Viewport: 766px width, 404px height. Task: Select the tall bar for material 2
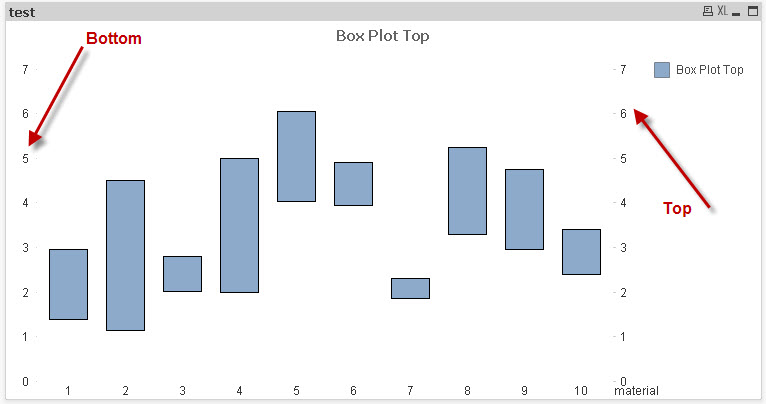[x=125, y=255]
